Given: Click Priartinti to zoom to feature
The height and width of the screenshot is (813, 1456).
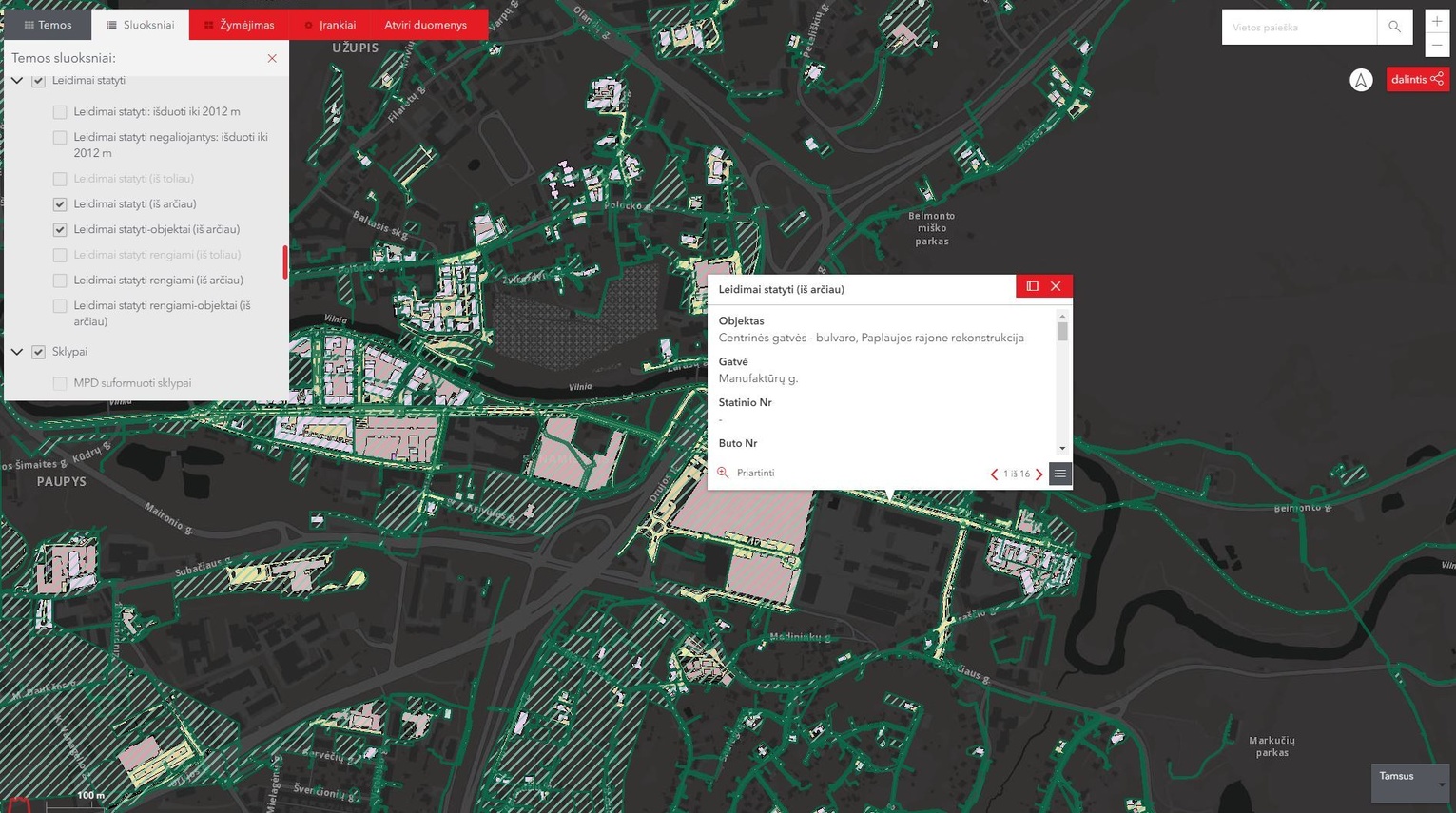Looking at the screenshot, I should click(755, 473).
